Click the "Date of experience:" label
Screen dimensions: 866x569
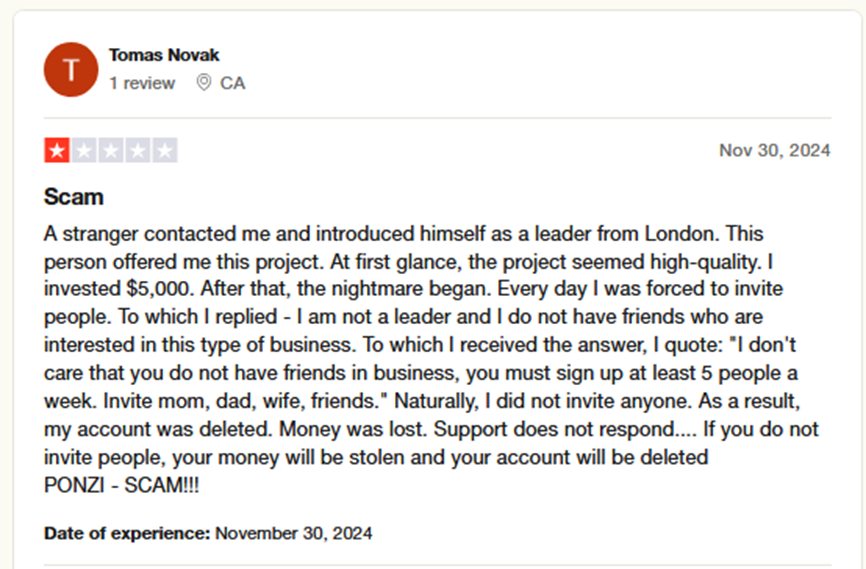[x=127, y=533]
